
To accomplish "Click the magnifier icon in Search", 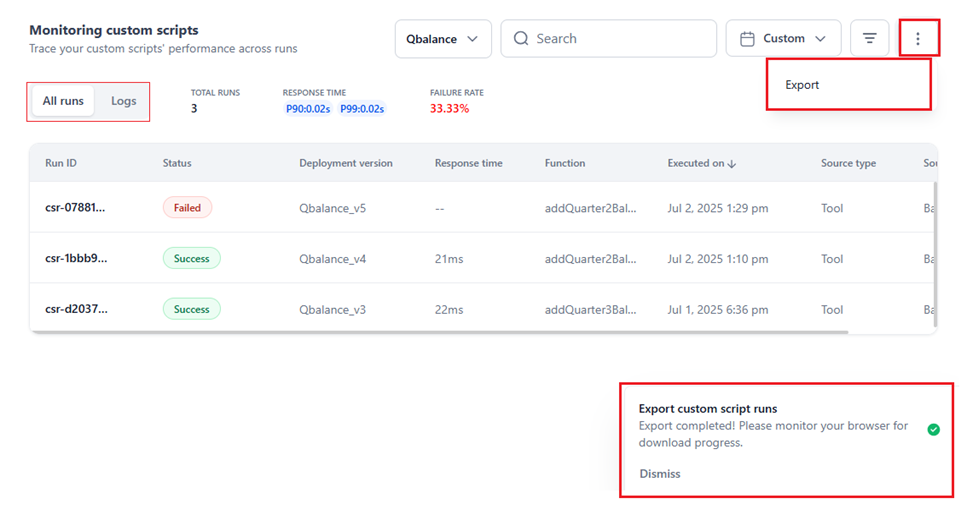I will 521,39.
